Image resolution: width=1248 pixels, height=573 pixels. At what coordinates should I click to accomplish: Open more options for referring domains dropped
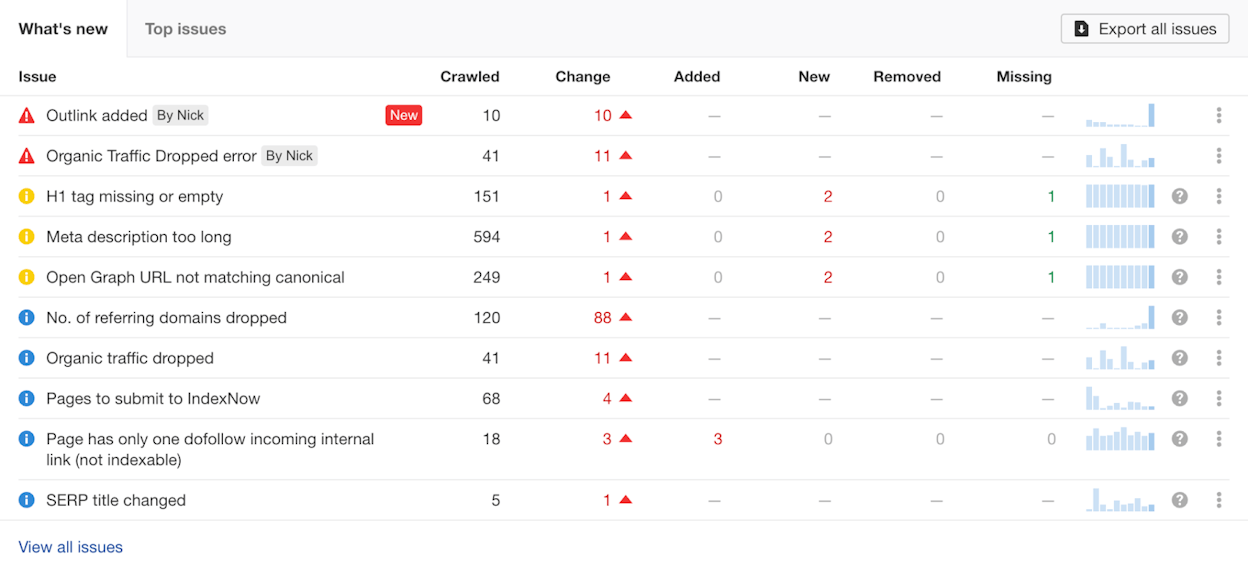(1219, 318)
